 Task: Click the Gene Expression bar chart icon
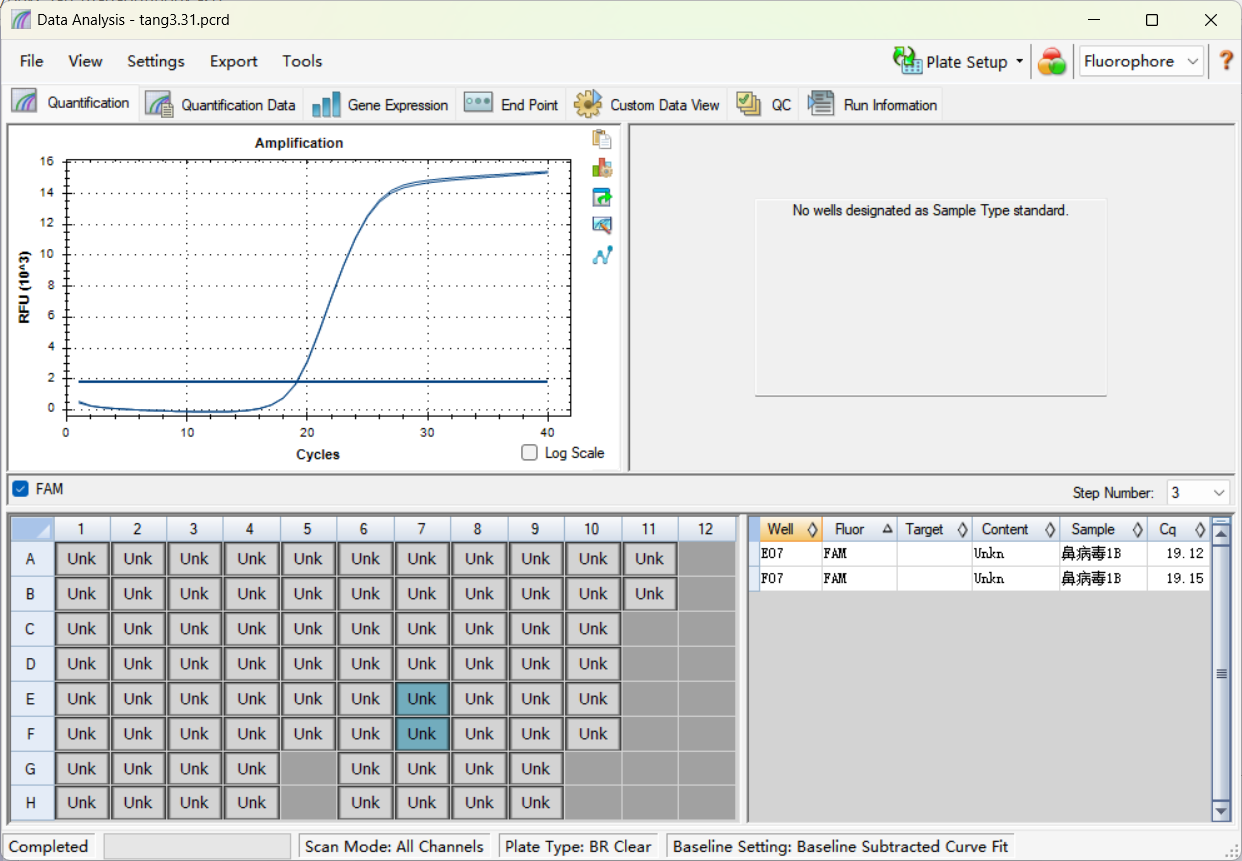(x=326, y=104)
